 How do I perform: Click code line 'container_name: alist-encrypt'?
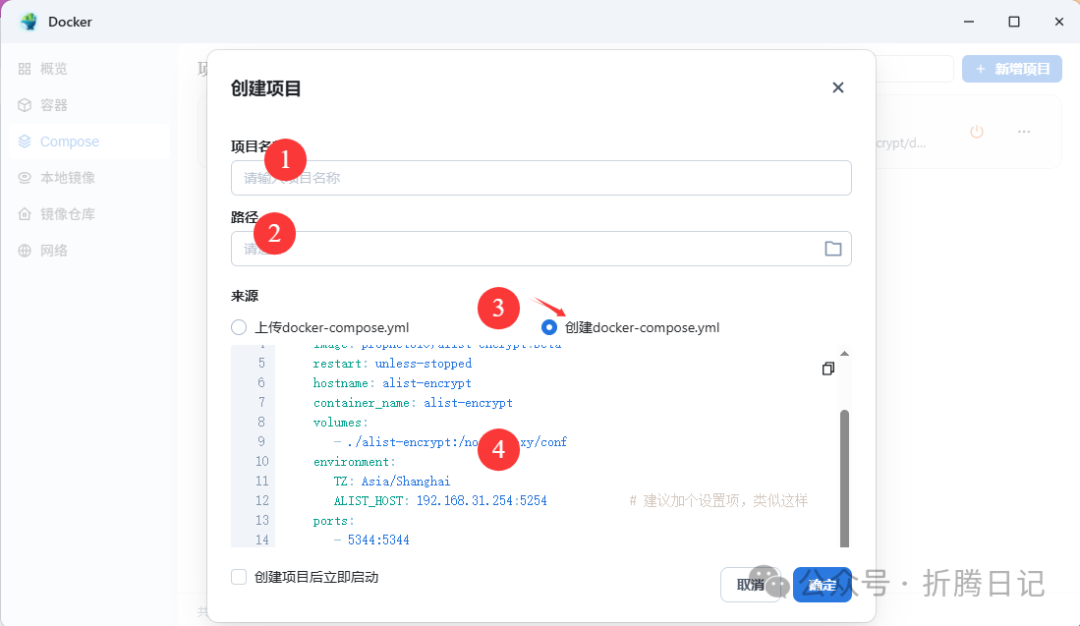[413, 403]
